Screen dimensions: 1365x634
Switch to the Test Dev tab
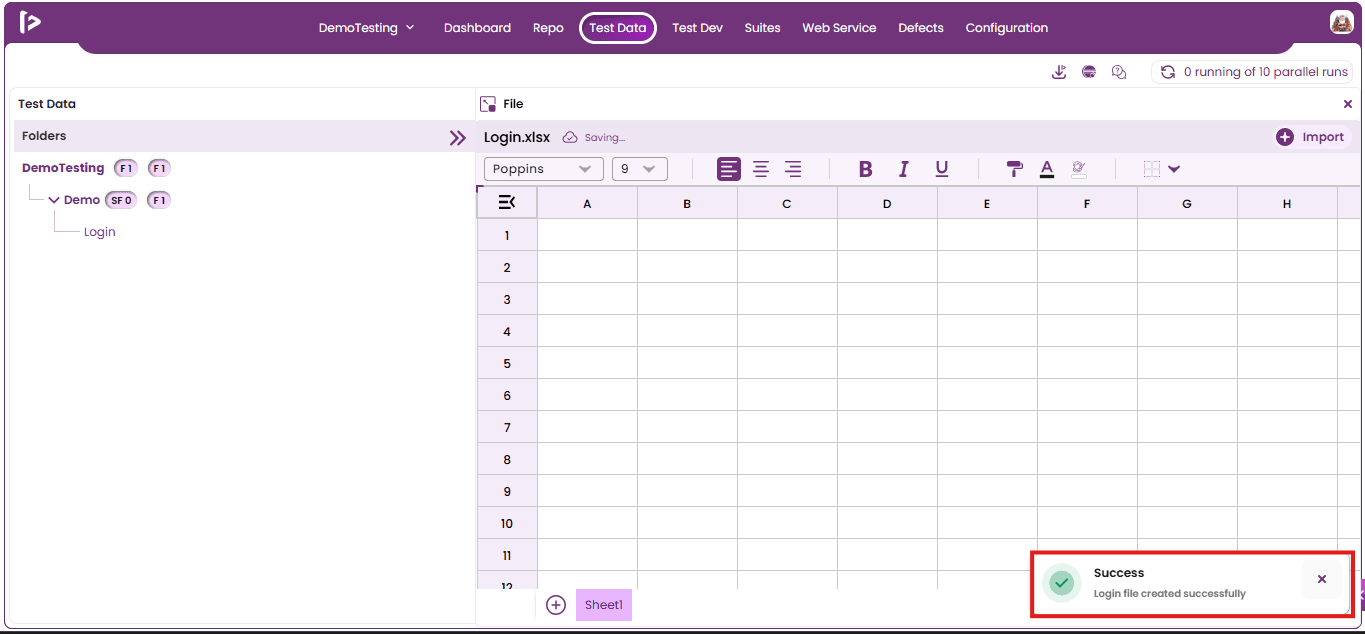point(697,28)
